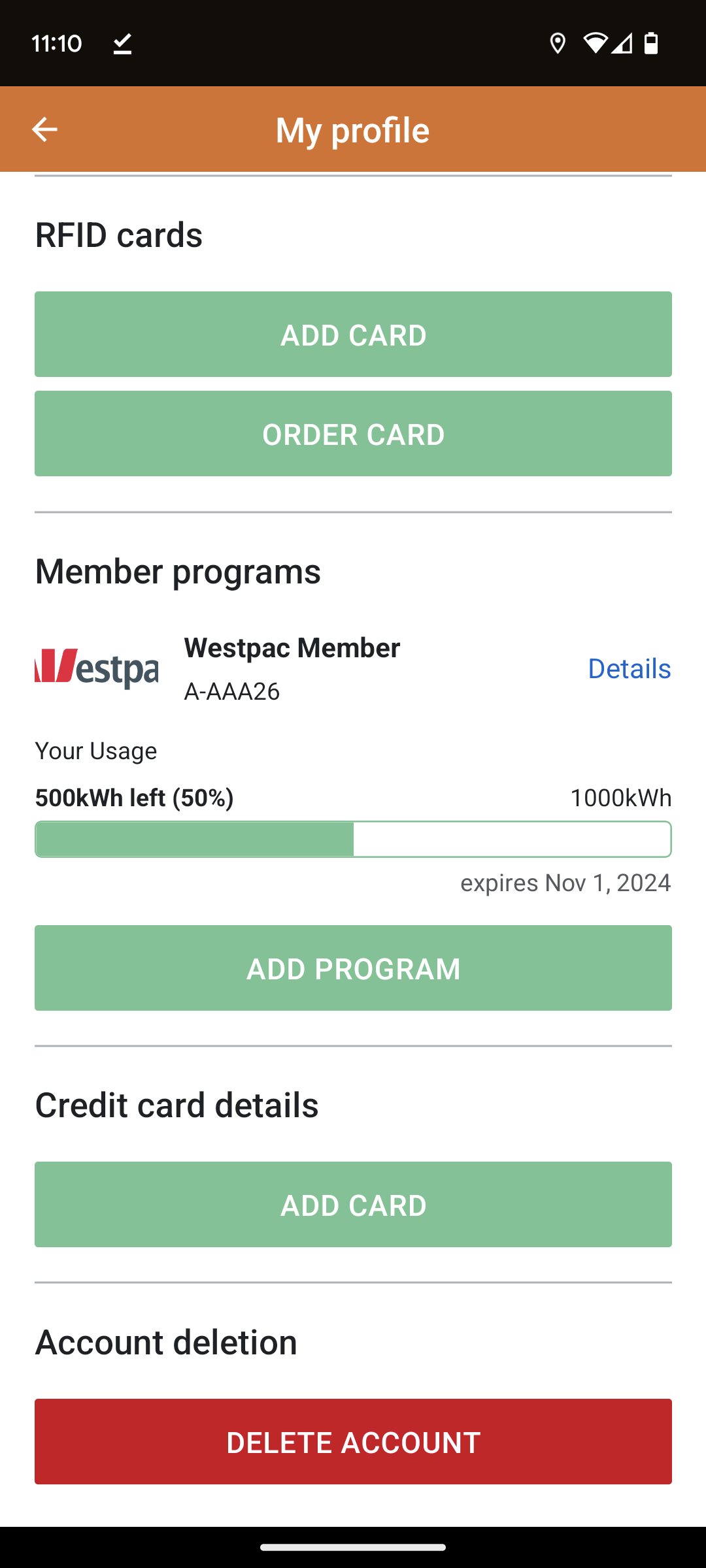Tap the cellular signal icon
706x1568 pixels.
622,43
